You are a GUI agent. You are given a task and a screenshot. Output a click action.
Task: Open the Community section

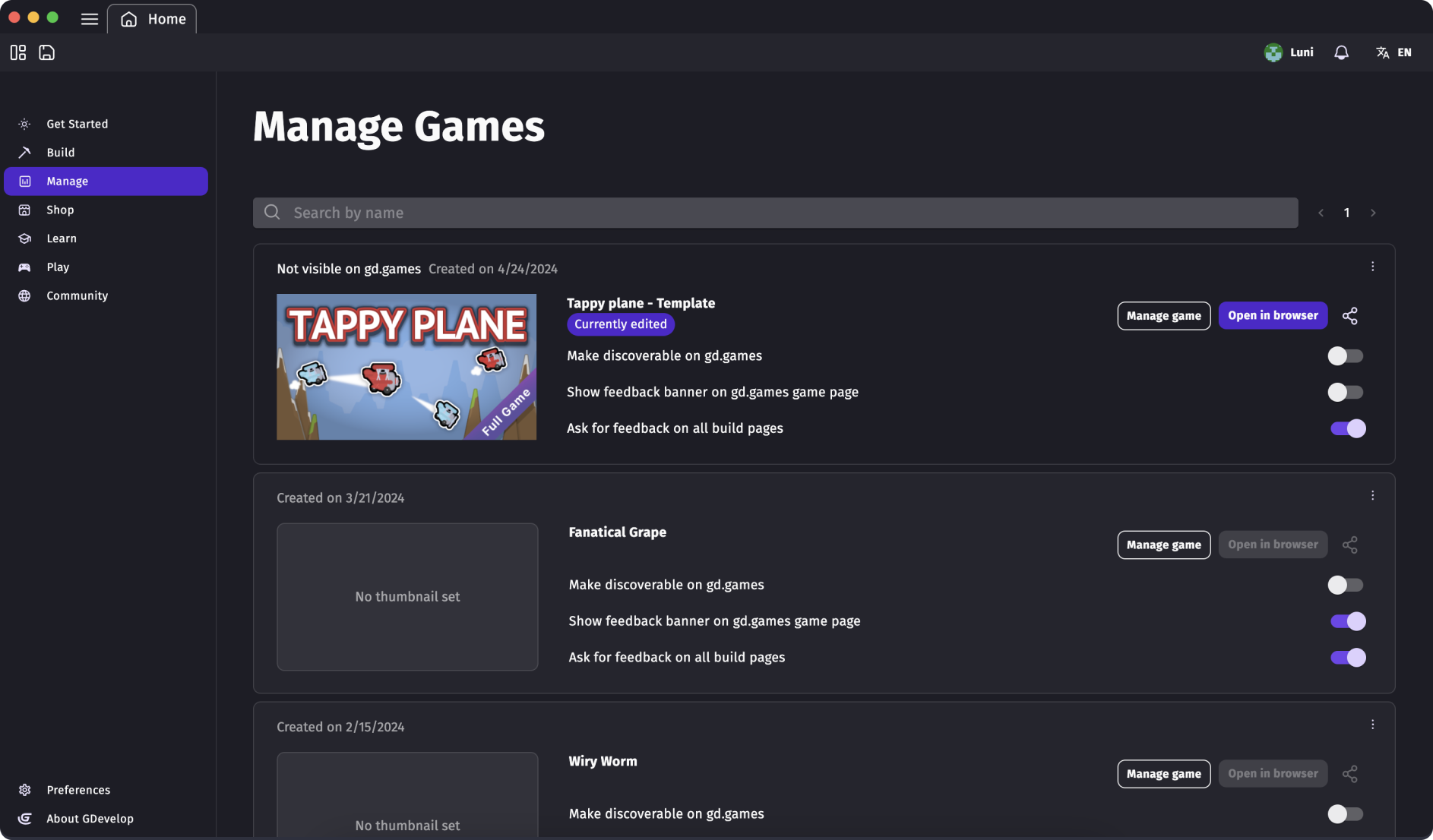point(77,295)
